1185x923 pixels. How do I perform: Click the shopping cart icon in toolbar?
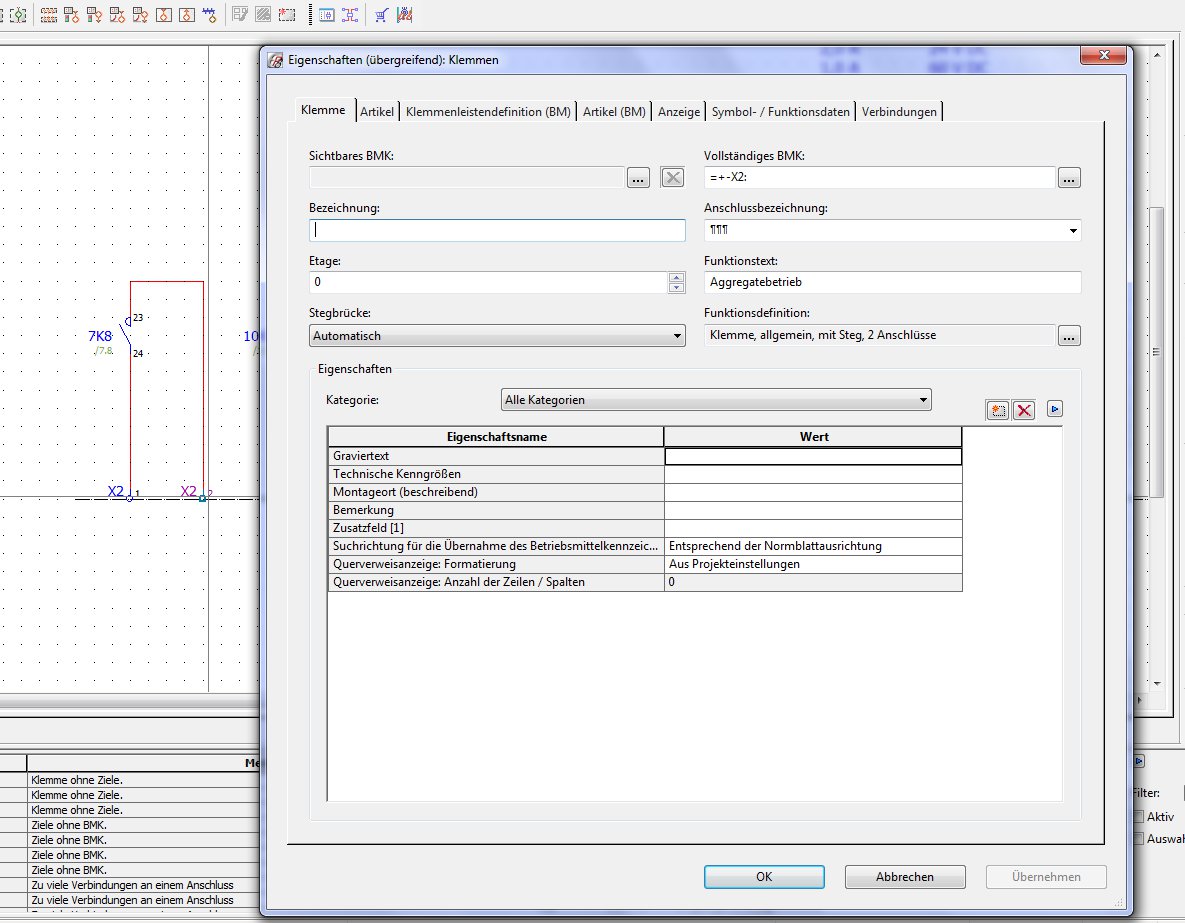(x=382, y=15)
